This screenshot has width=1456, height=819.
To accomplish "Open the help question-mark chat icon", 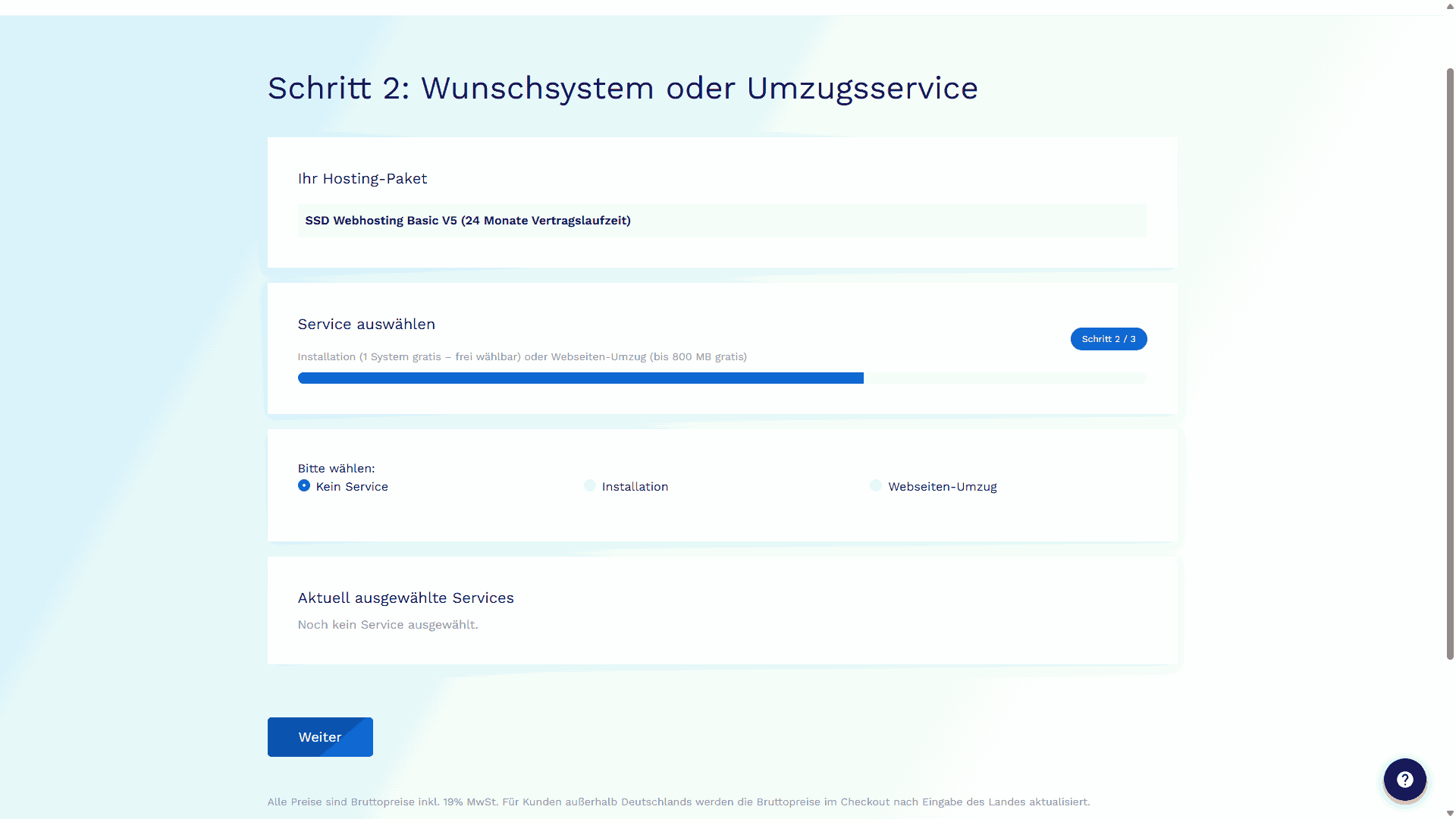I will tap(1404, 780).
